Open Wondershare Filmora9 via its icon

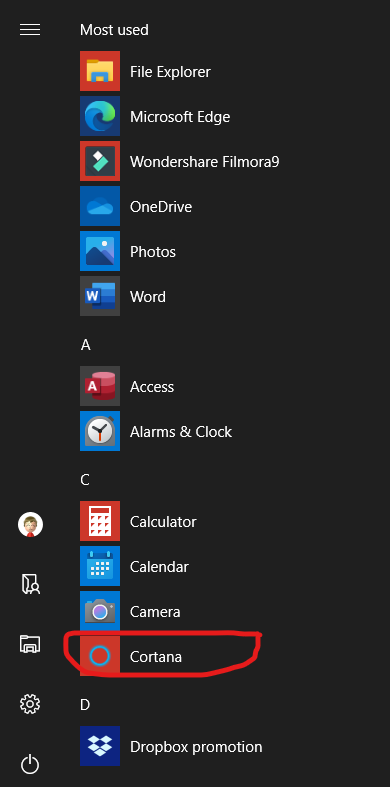[100, 161]
